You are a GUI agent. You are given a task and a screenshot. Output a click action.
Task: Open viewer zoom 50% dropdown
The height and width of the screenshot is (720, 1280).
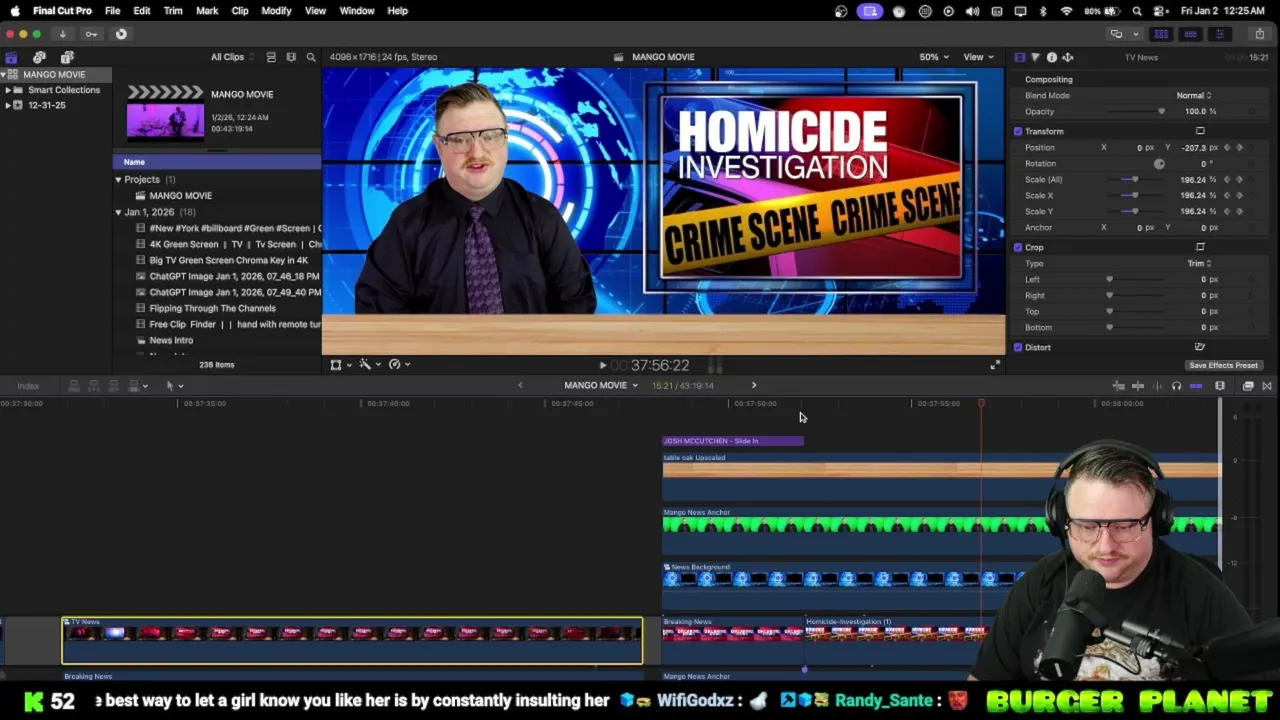tap(934, 57)
